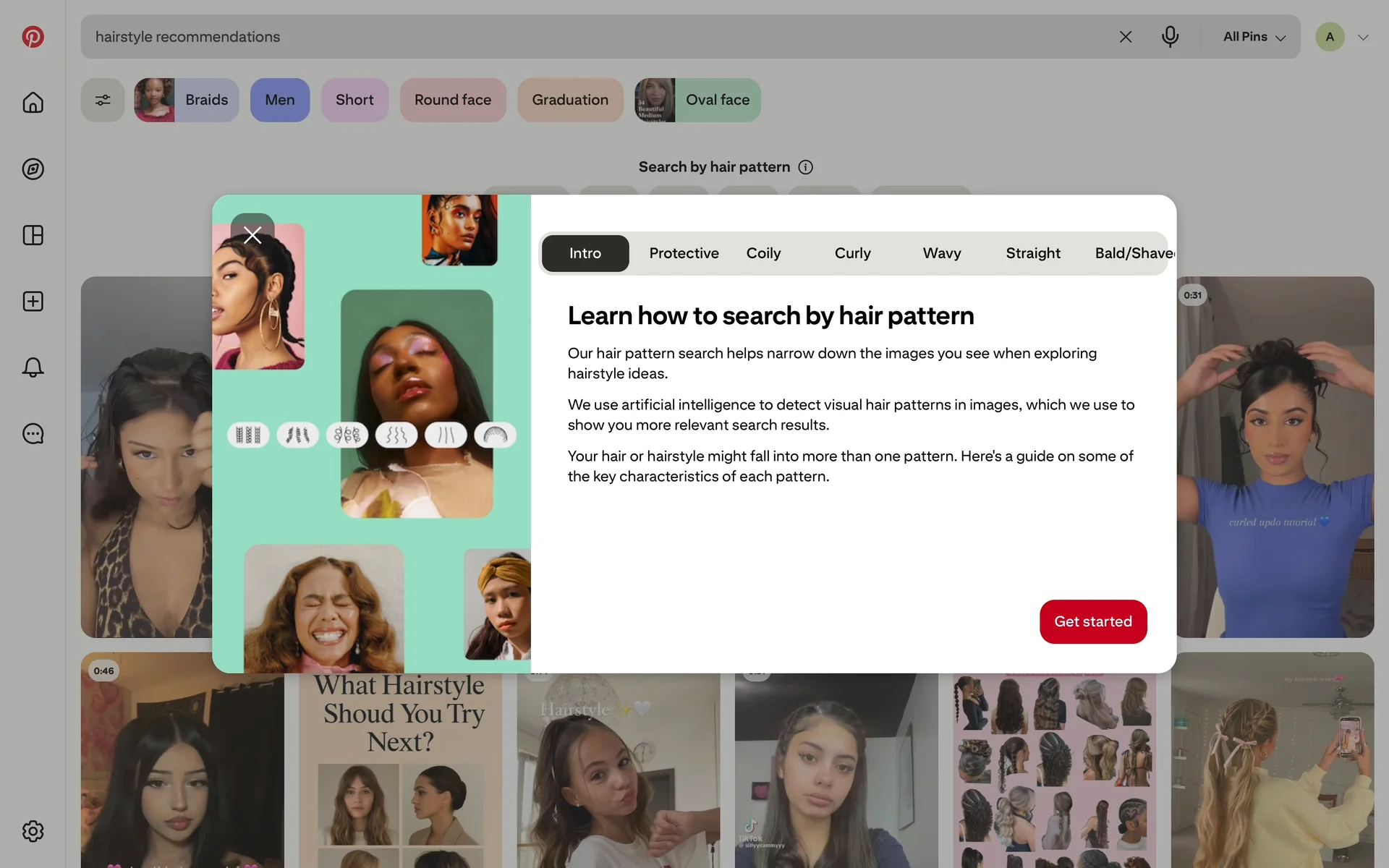
Task: Click the search input field
Action: pyautogui.click(x=579, y=37)
